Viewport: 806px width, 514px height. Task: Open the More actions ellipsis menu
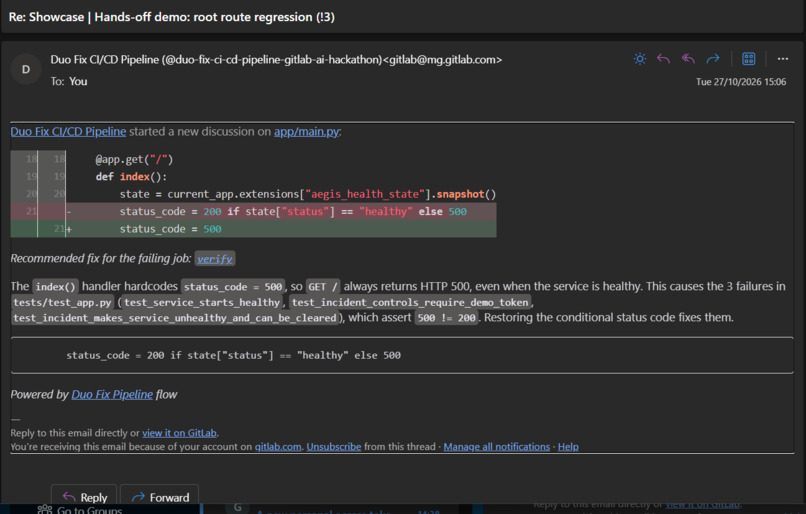(x=783, y=59)
